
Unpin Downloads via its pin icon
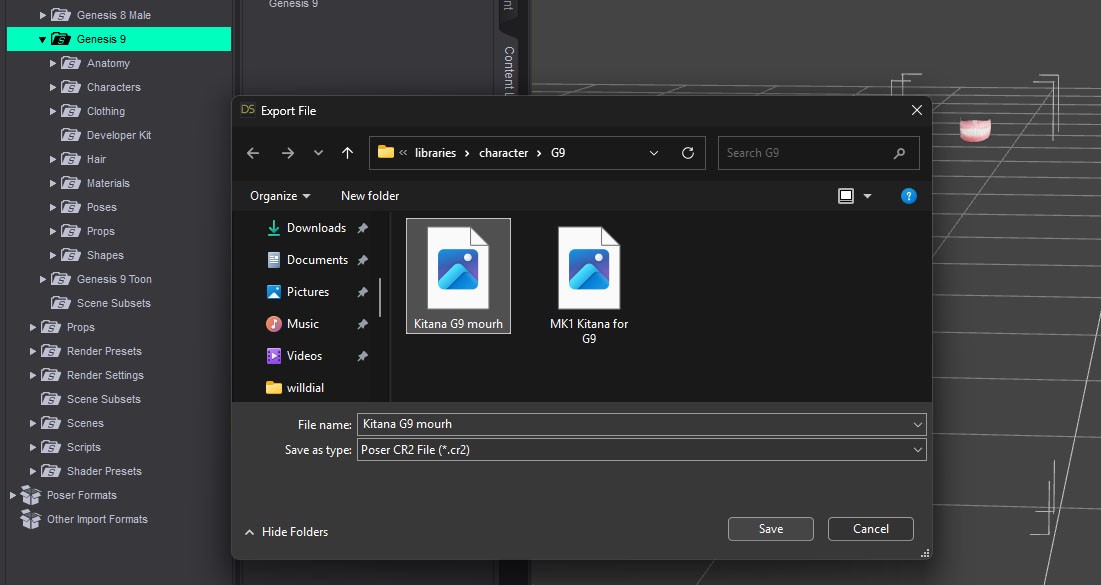click(x=362, y=228)
